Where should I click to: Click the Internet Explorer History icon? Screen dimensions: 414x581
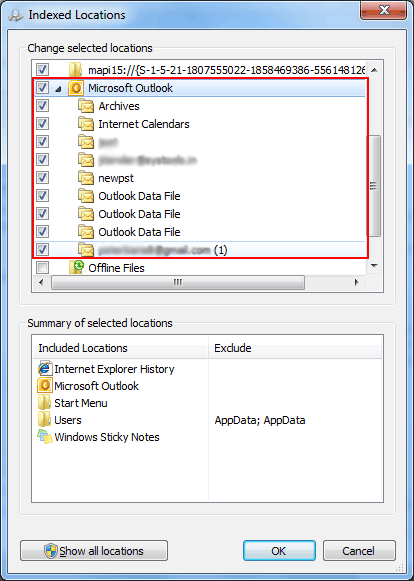coord(44,369)
